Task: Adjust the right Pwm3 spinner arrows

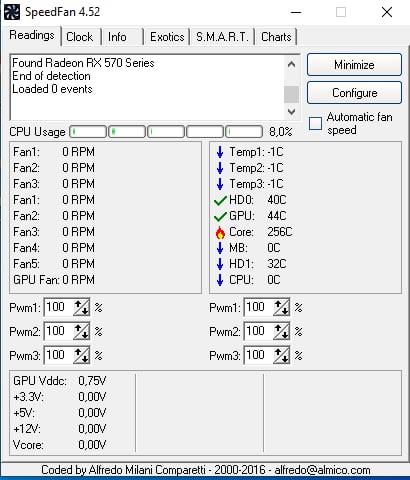Action: click(x=282, y=355)
